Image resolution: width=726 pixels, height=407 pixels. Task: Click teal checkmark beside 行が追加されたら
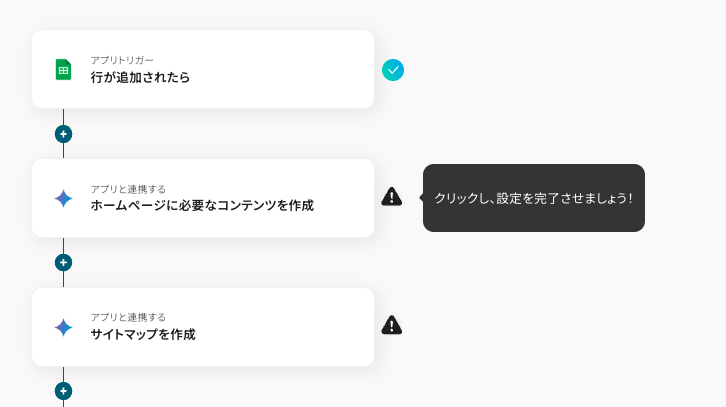(x=393, y=70)
